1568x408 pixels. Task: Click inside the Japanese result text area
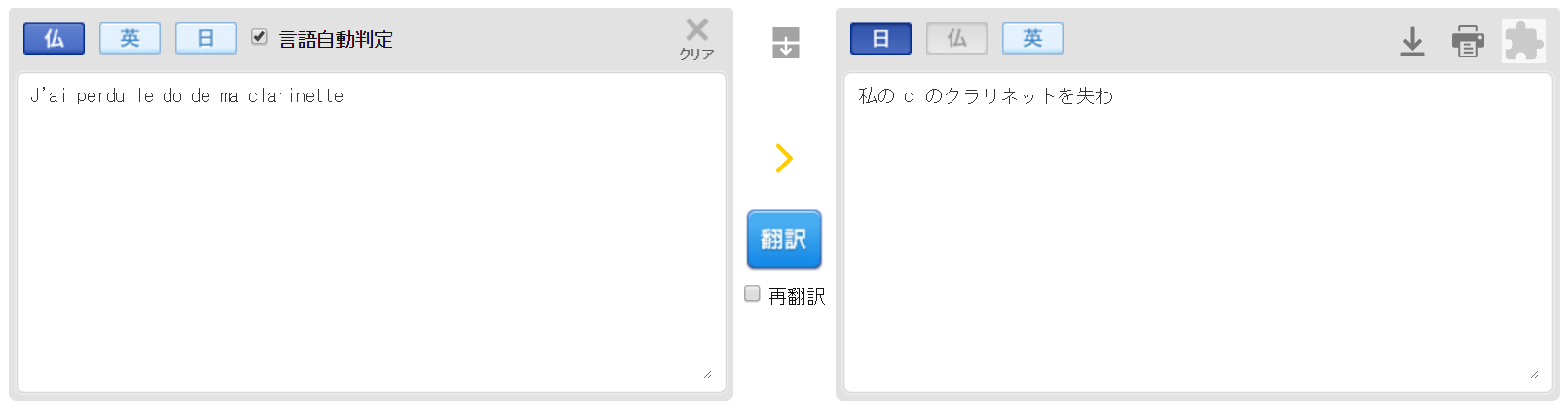point(1198,233)
